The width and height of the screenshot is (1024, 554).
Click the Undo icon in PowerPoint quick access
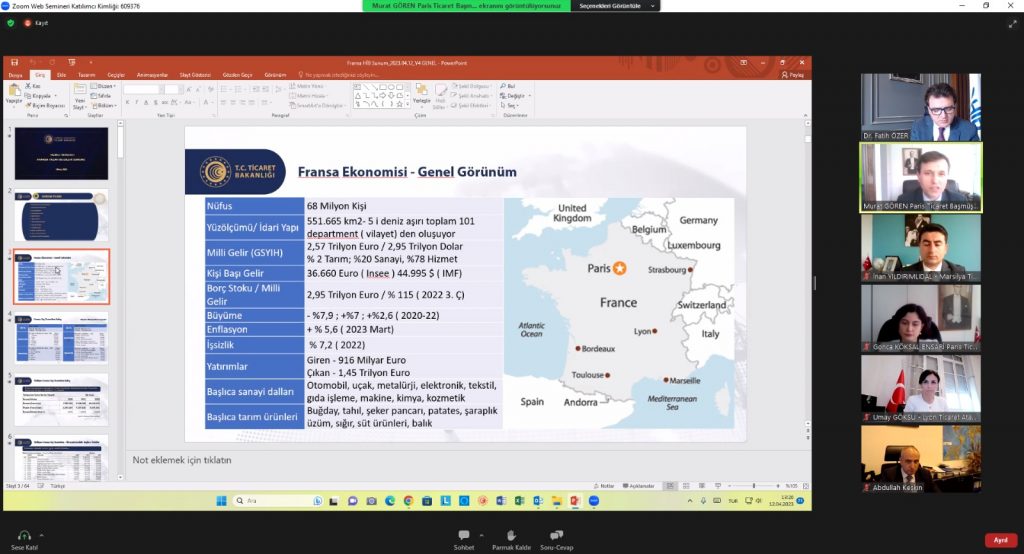tap(32, 63)
